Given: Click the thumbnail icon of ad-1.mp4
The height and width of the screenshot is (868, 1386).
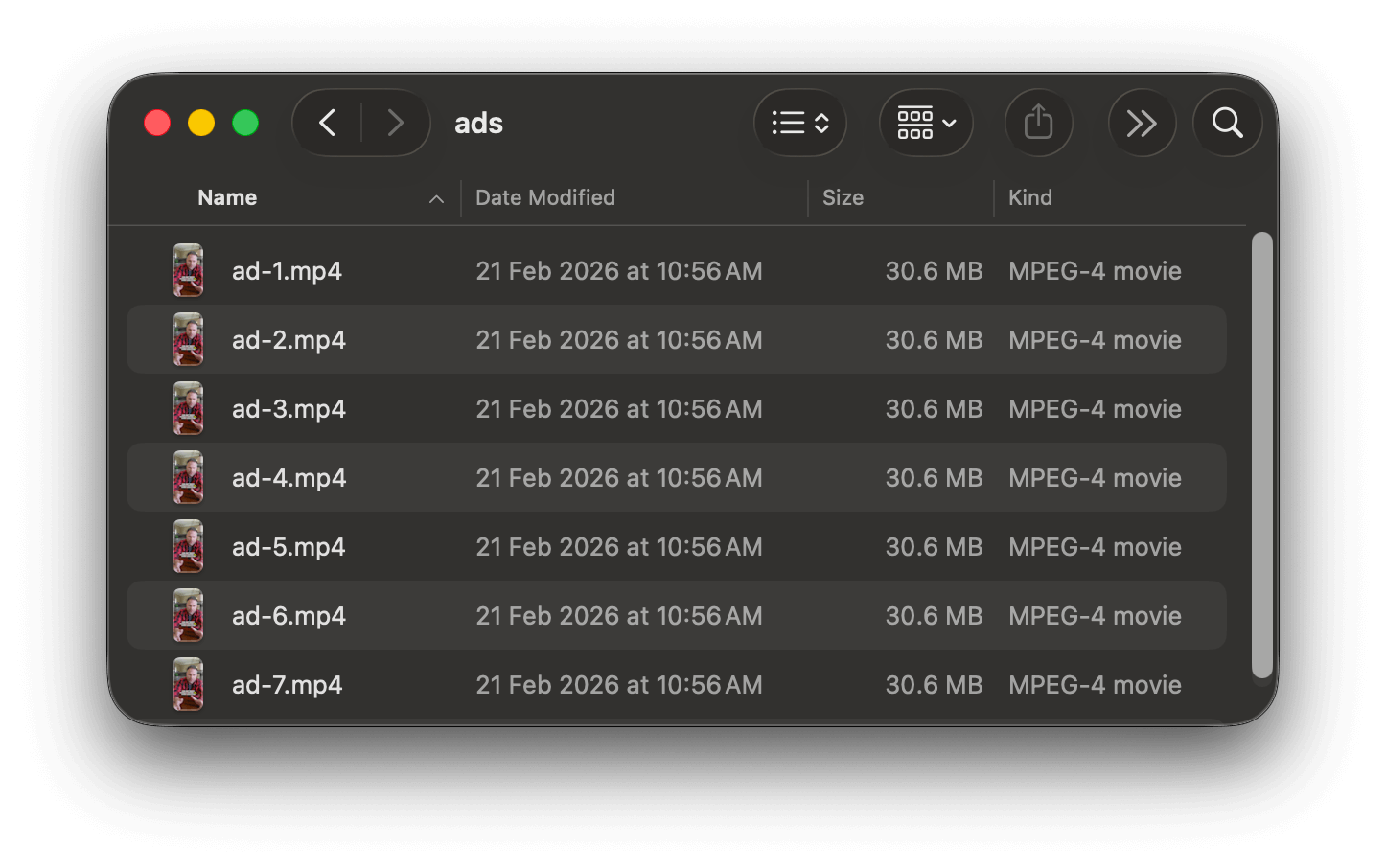Looking at the screenshot, I should [x=188, y=270].
